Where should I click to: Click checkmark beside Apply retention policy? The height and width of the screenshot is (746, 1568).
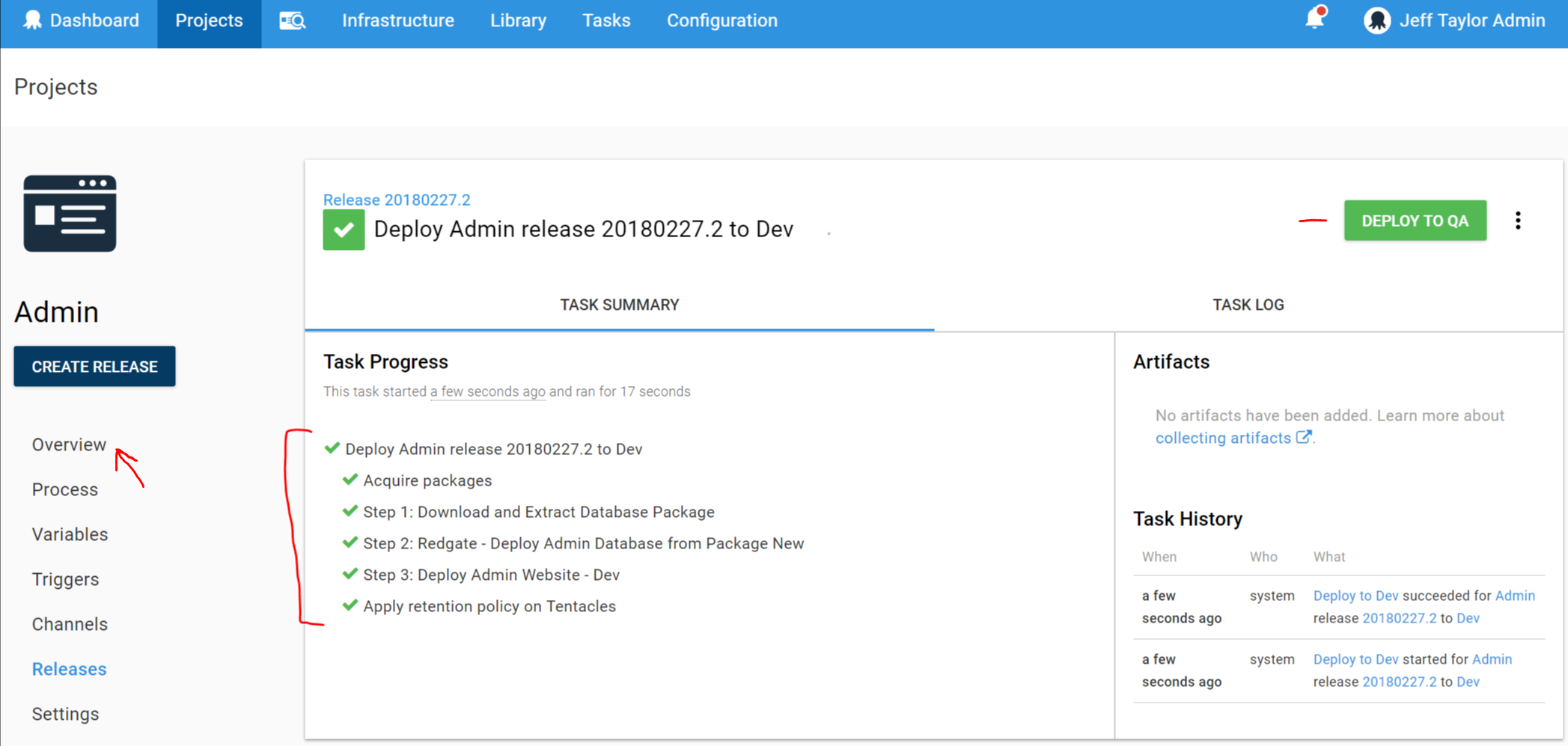tap(350, 605)
